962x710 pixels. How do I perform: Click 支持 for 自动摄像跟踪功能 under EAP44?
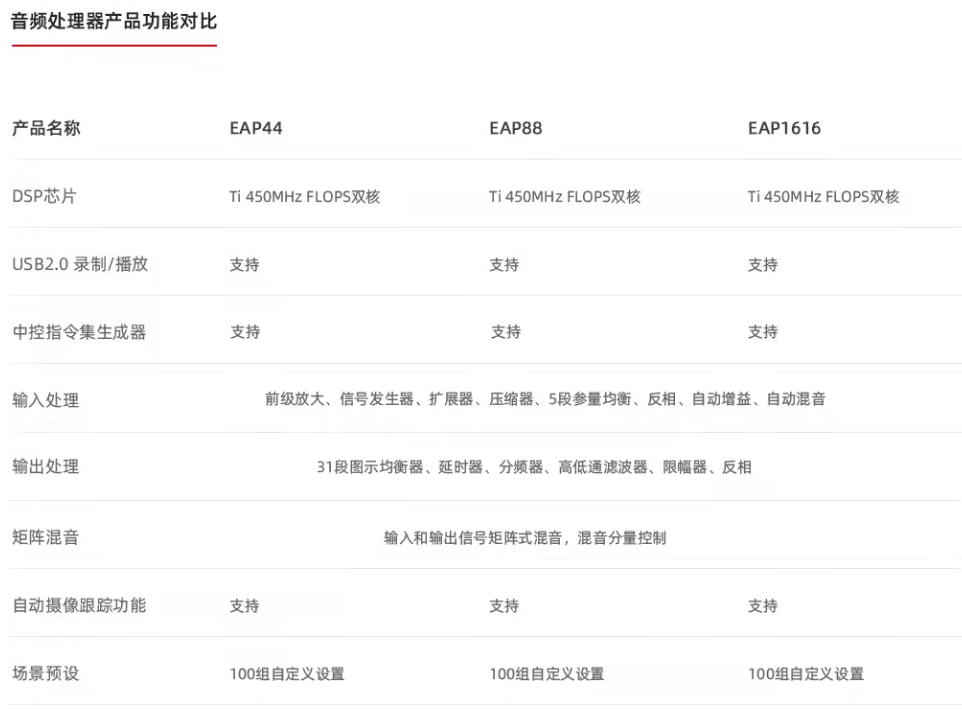(245, 606)
